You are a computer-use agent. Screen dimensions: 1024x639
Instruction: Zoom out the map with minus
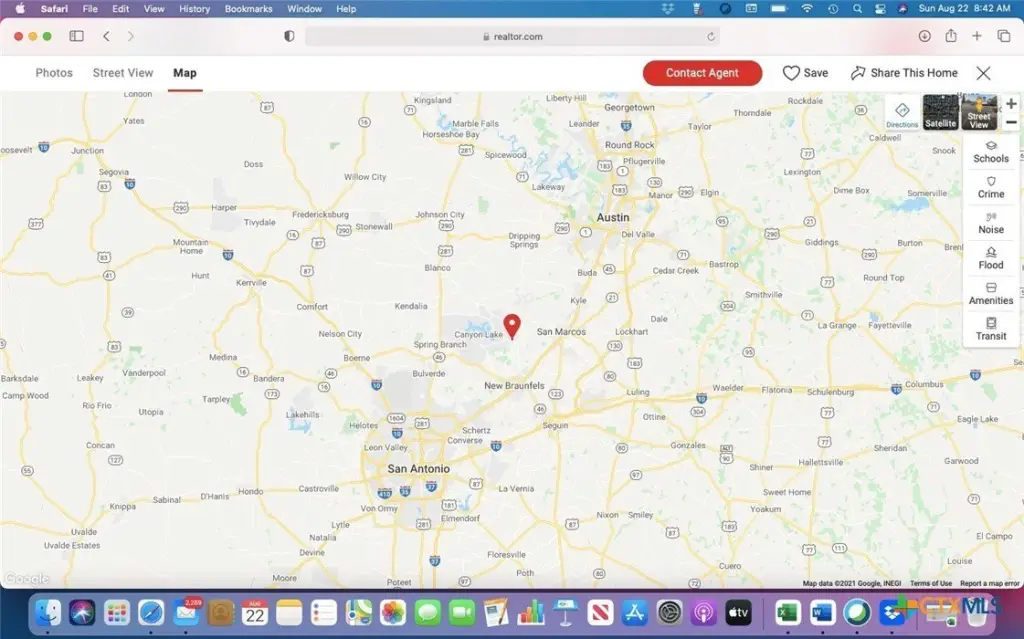1011,122
